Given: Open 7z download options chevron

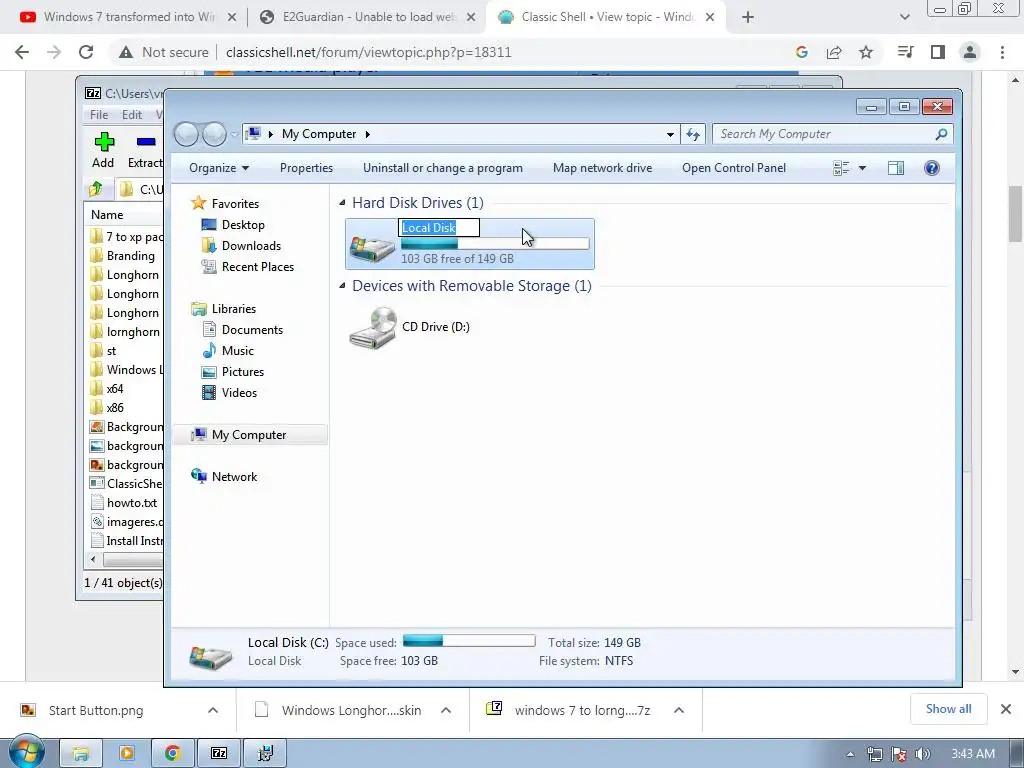Looking at the screenshot, I should click(679, 710).
